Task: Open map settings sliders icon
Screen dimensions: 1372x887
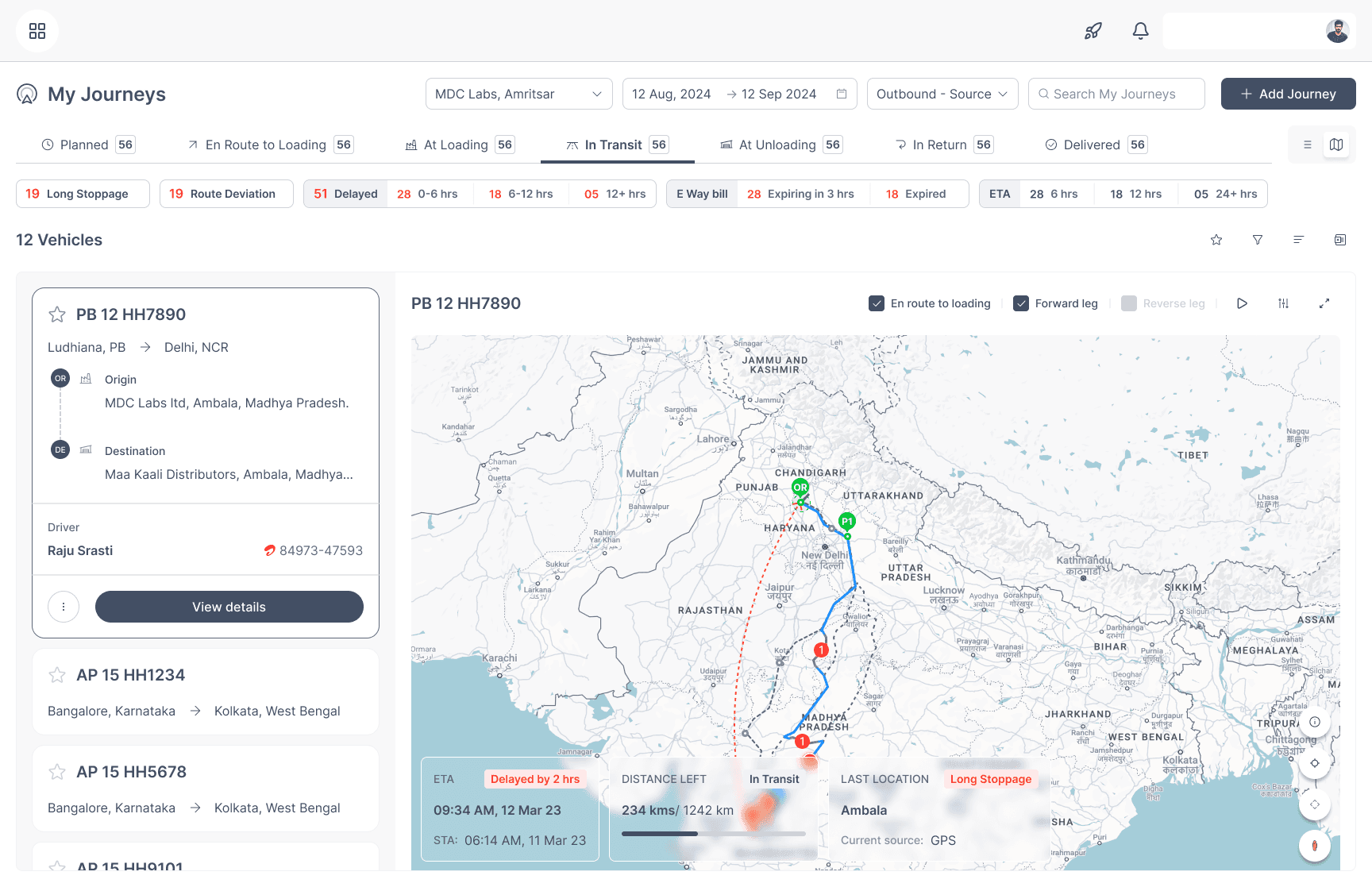Action: tap(1283, 303)
